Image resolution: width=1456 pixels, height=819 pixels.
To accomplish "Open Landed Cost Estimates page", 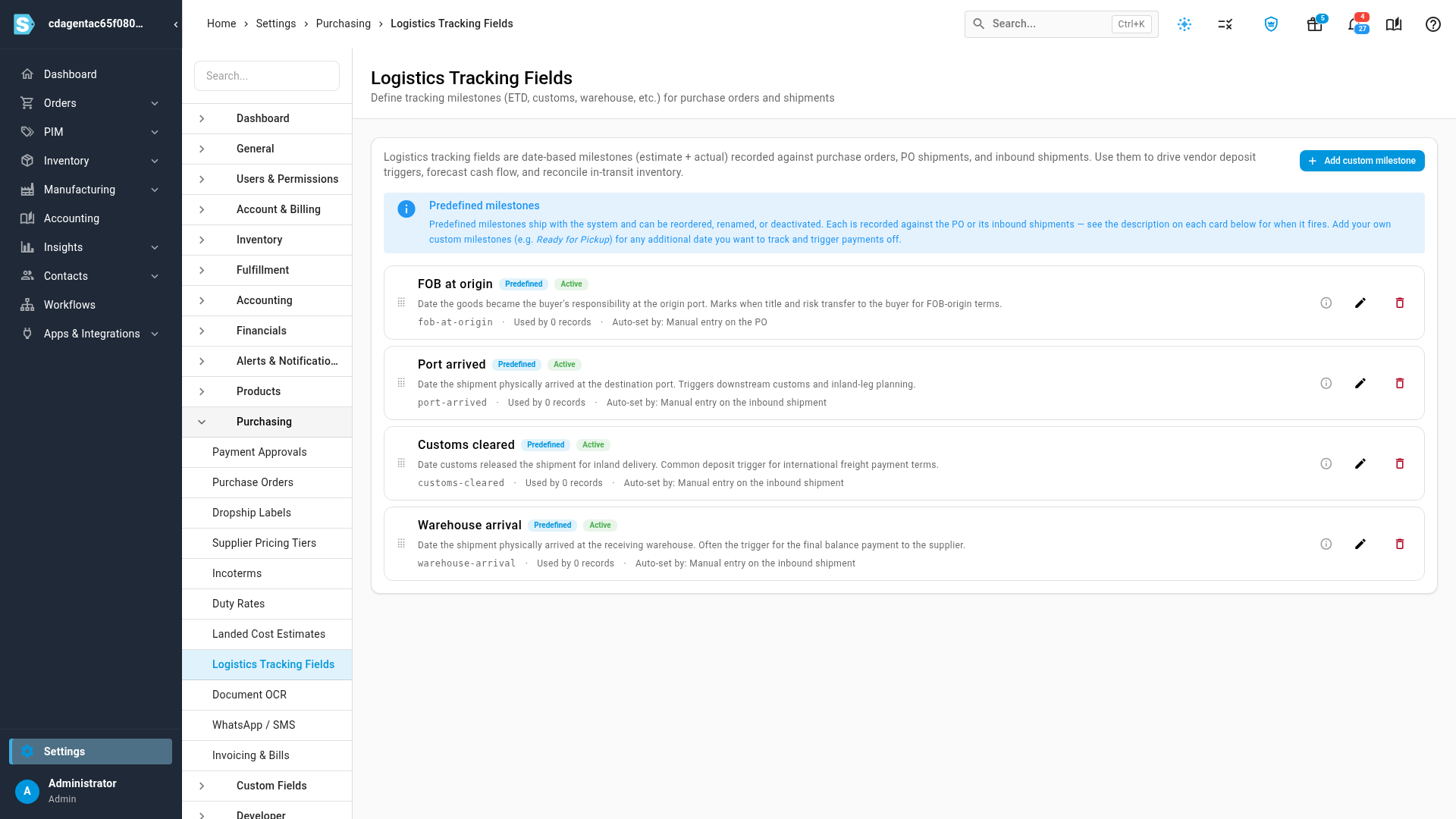I will tap(267, 634).
